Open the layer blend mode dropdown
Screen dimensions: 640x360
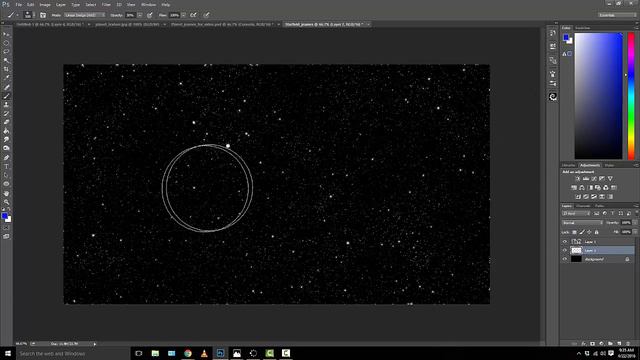pos(582,223)
